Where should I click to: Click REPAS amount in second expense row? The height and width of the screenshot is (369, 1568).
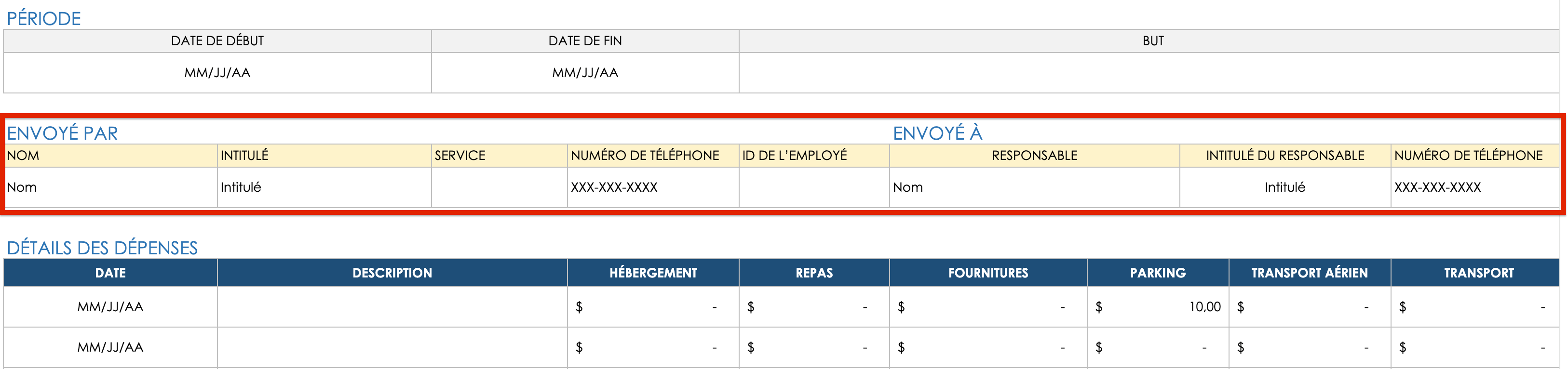tap(814, 348)
